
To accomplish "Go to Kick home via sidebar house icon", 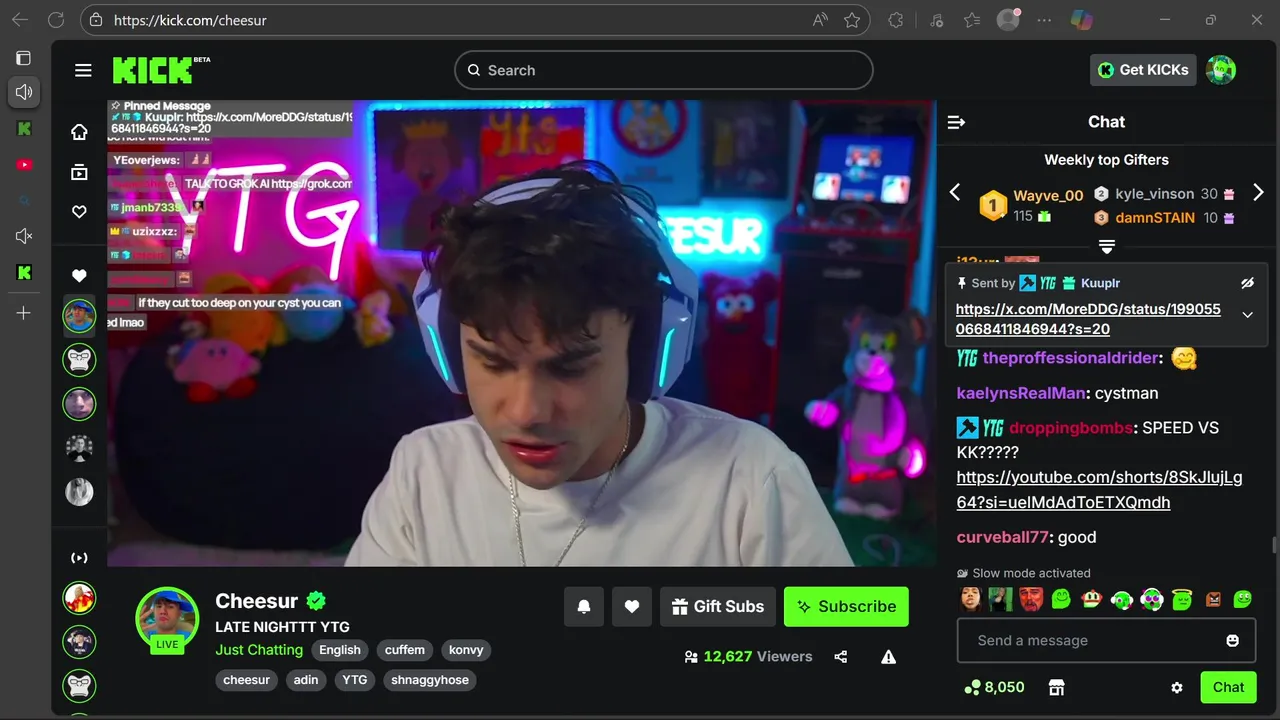I will 79,132.
